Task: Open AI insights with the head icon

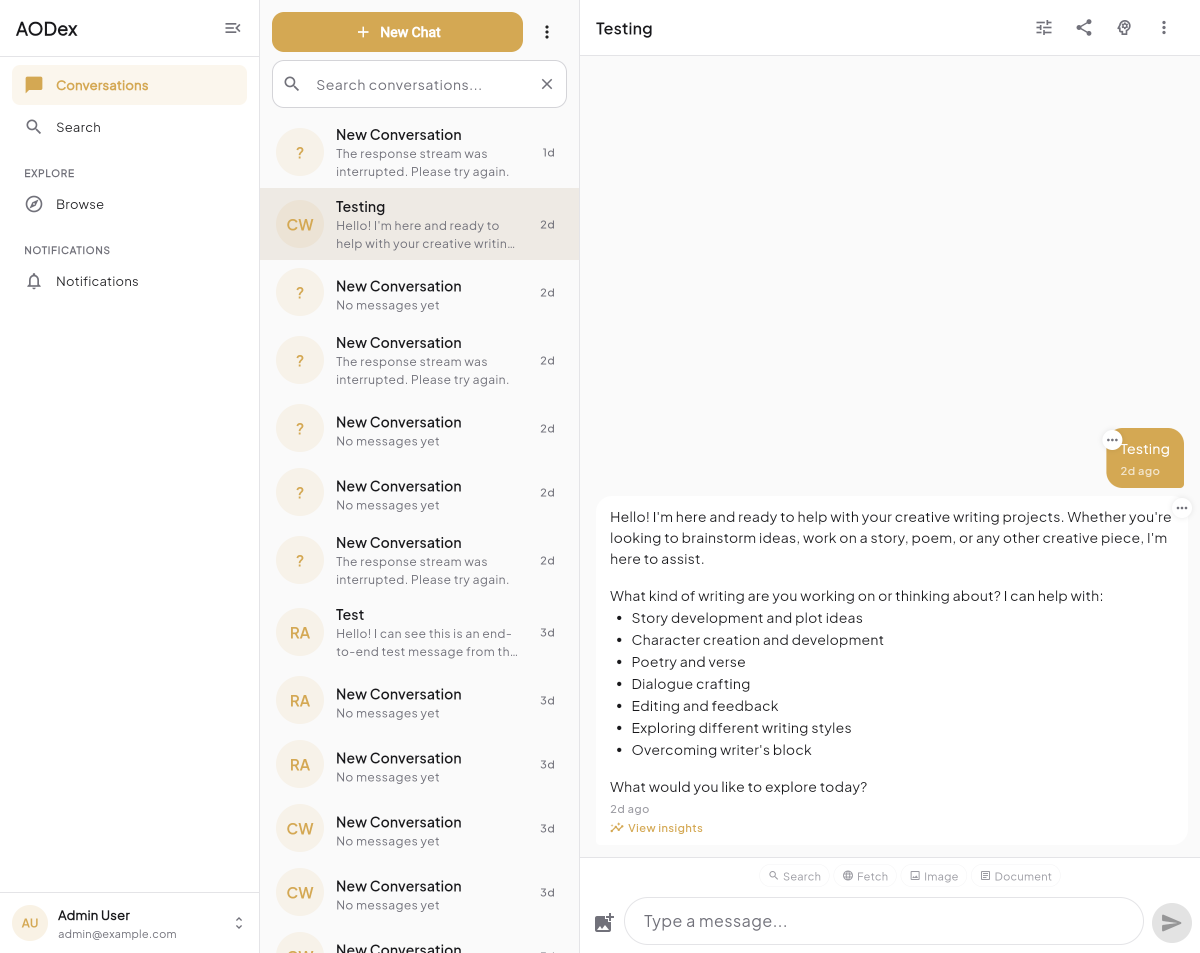Action: coord(1124,28)
